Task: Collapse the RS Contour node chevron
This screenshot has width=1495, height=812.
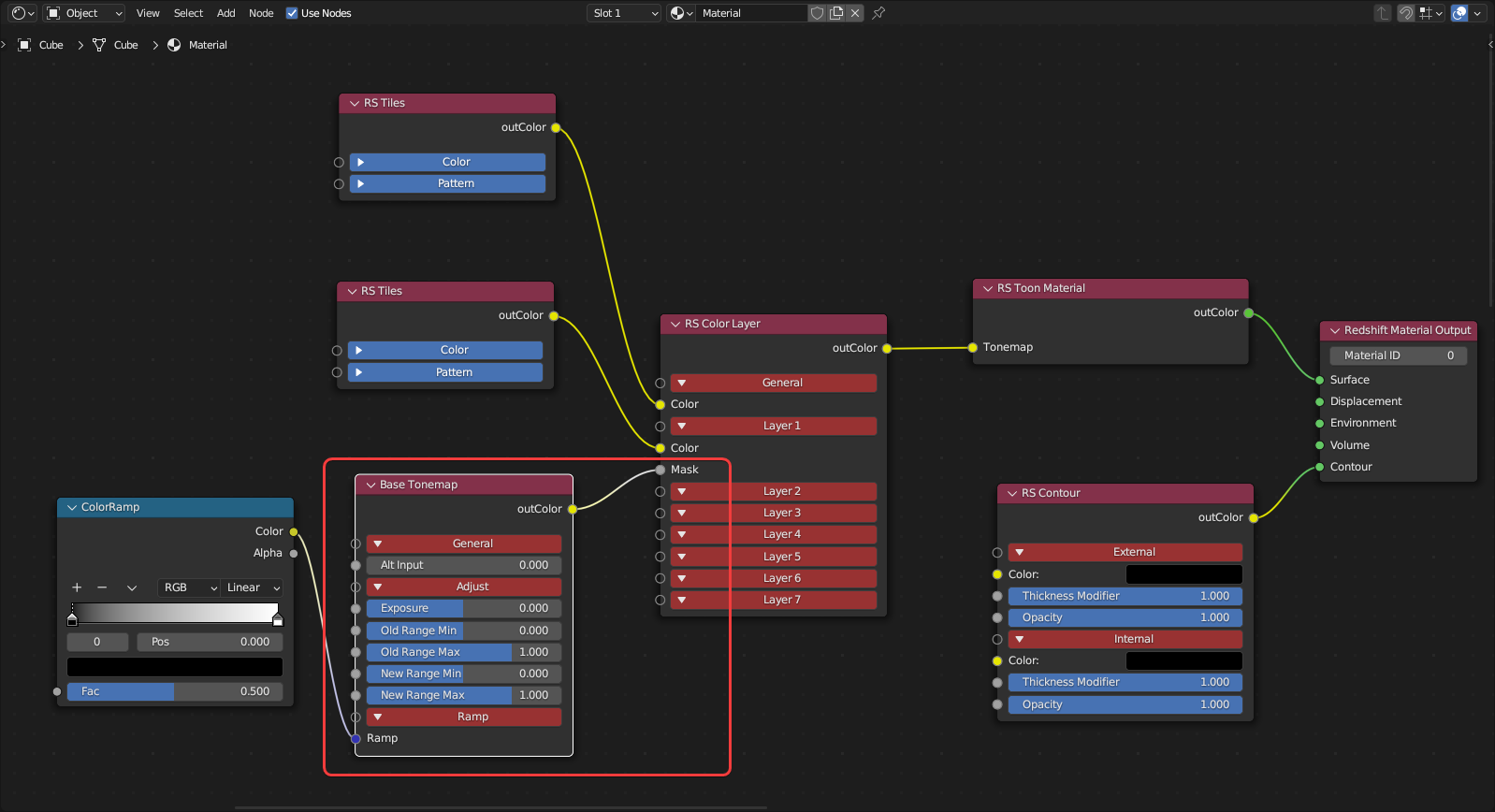Action: tap(1012, 493)
